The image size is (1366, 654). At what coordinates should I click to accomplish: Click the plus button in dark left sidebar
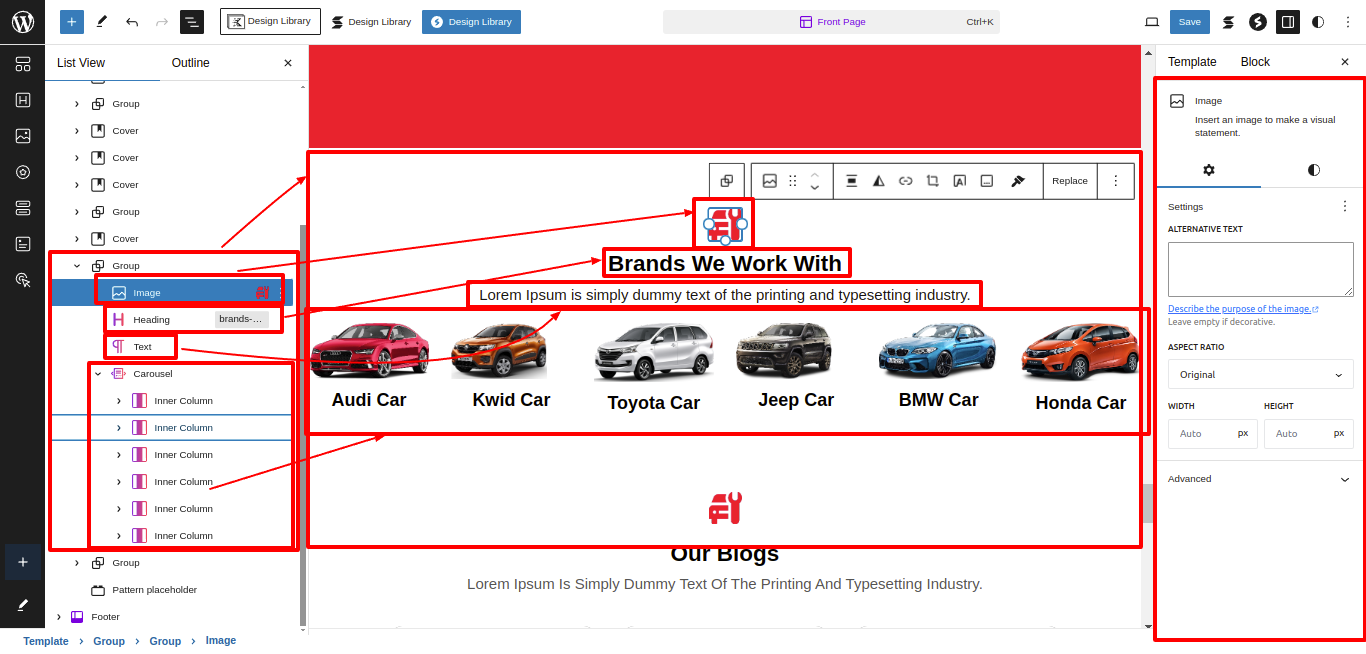(x=23, y=562)
